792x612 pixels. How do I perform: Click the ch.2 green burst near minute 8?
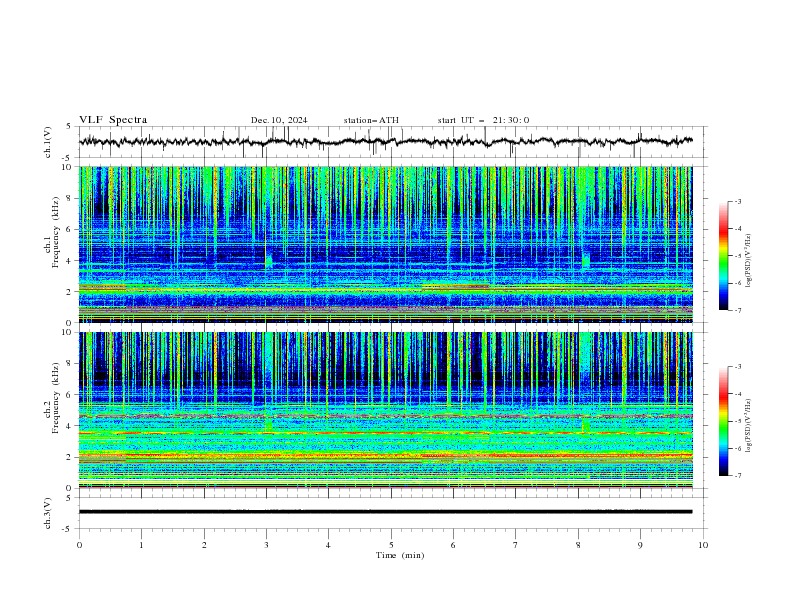pyautogui.click(x=586, y=425)
